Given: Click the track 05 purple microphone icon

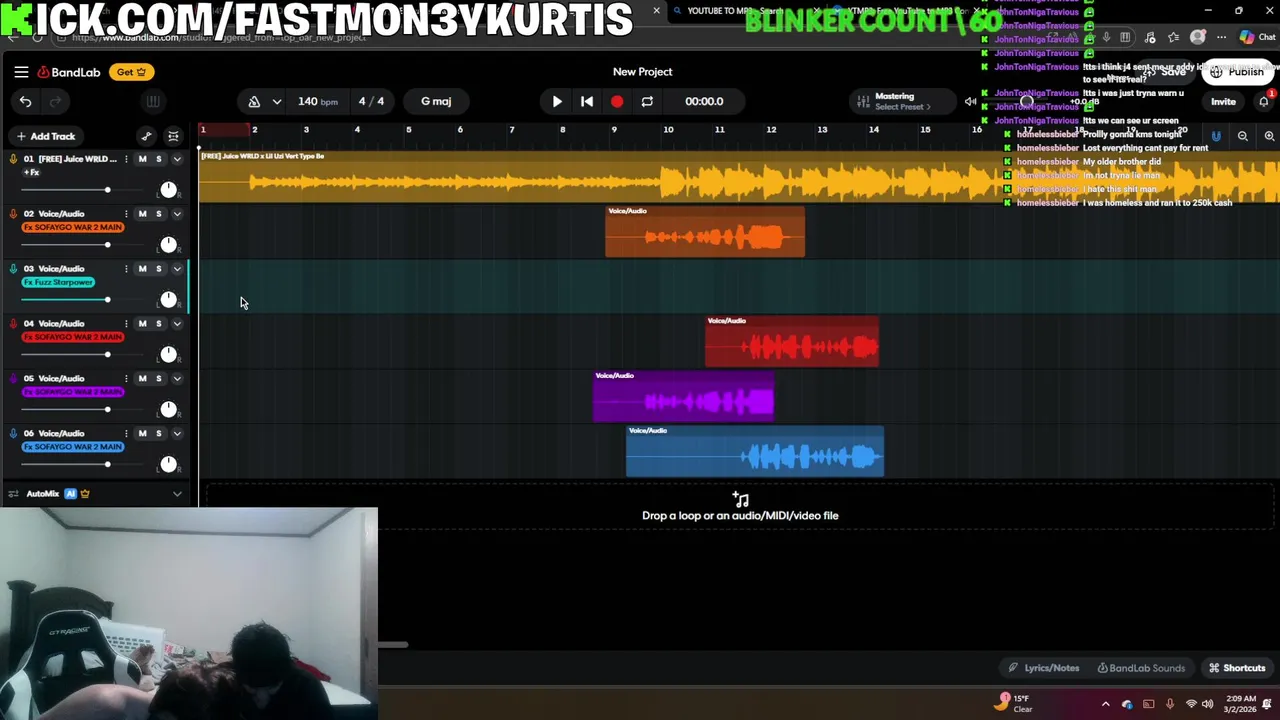Looking at the screenshot, I should (13, 379).
